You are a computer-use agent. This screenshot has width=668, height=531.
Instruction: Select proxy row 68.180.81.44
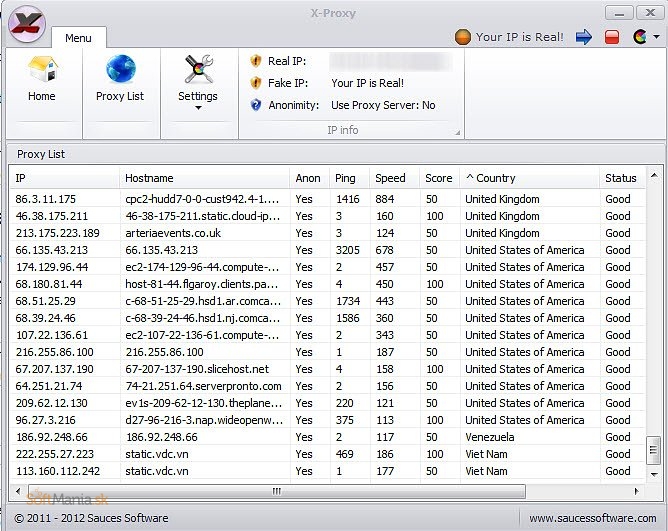pyautogui.click(x=327, y=284)
